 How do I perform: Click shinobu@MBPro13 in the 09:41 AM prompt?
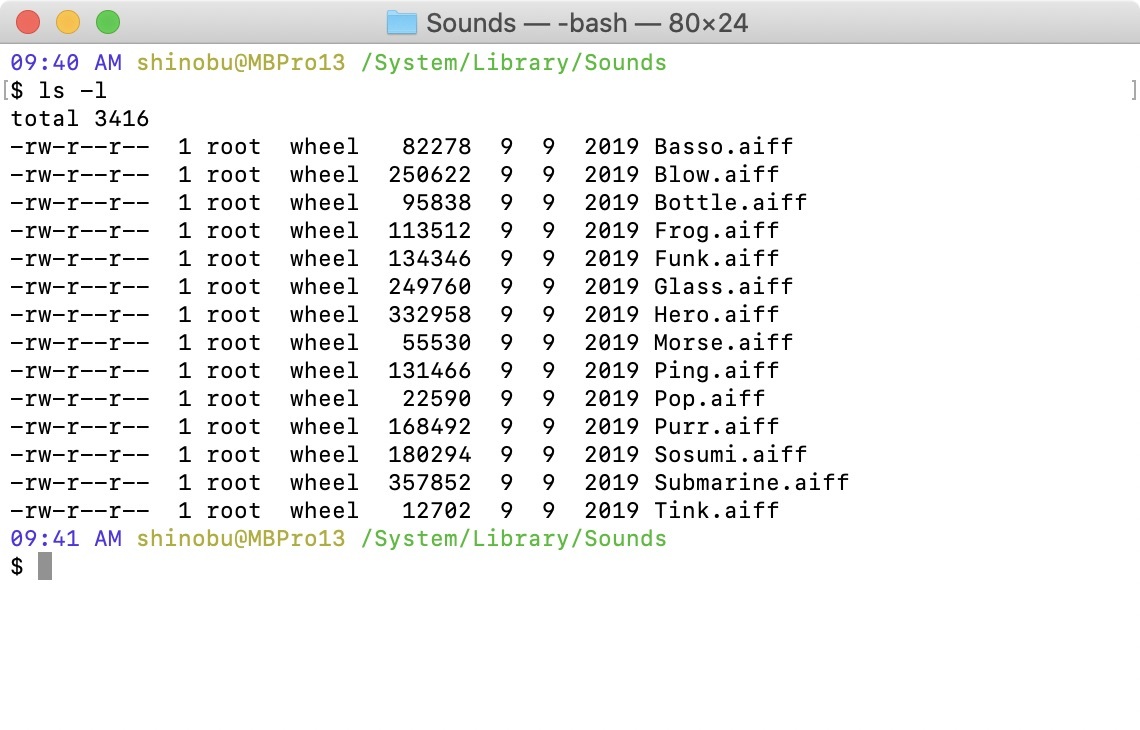pos(241,539)
